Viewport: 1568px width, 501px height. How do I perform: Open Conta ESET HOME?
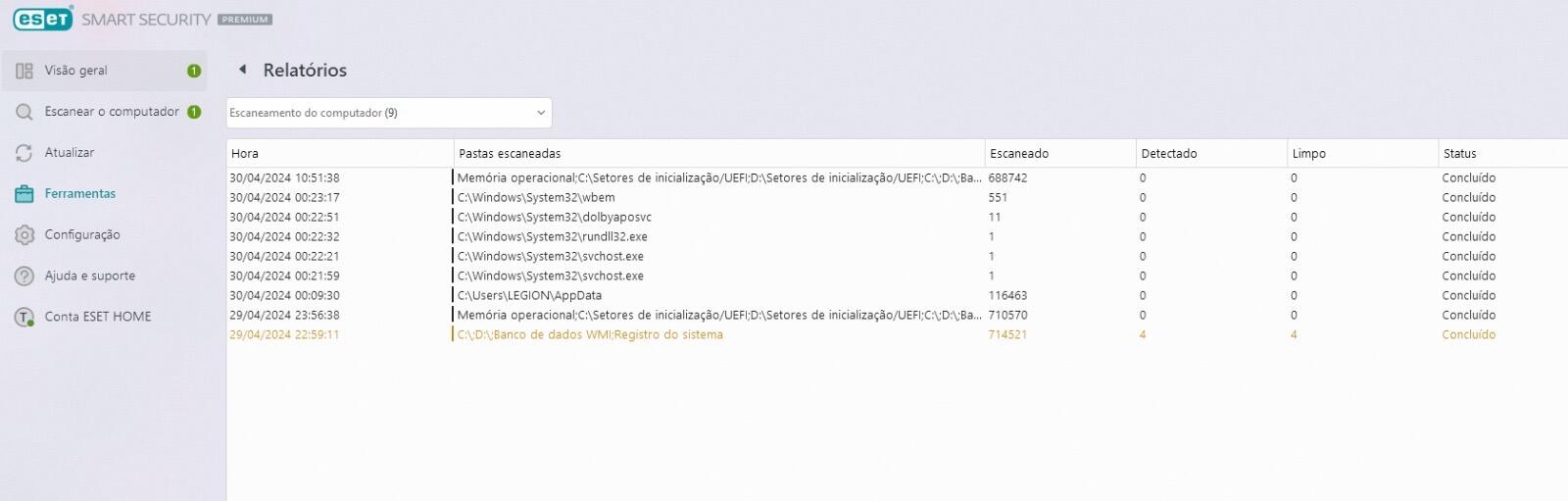(x=104, y=318)
